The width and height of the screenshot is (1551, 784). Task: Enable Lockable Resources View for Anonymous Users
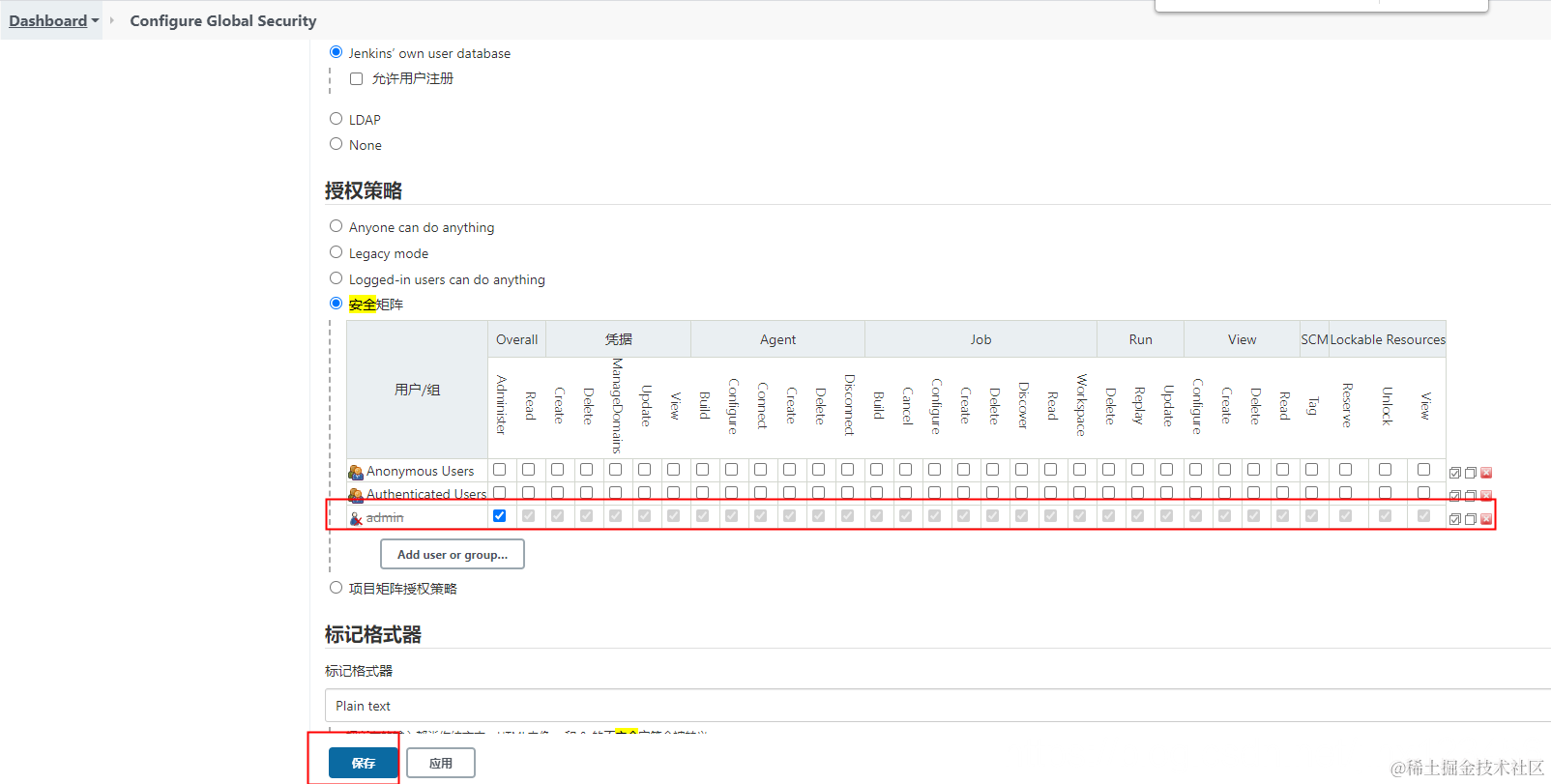point(1423,469)
